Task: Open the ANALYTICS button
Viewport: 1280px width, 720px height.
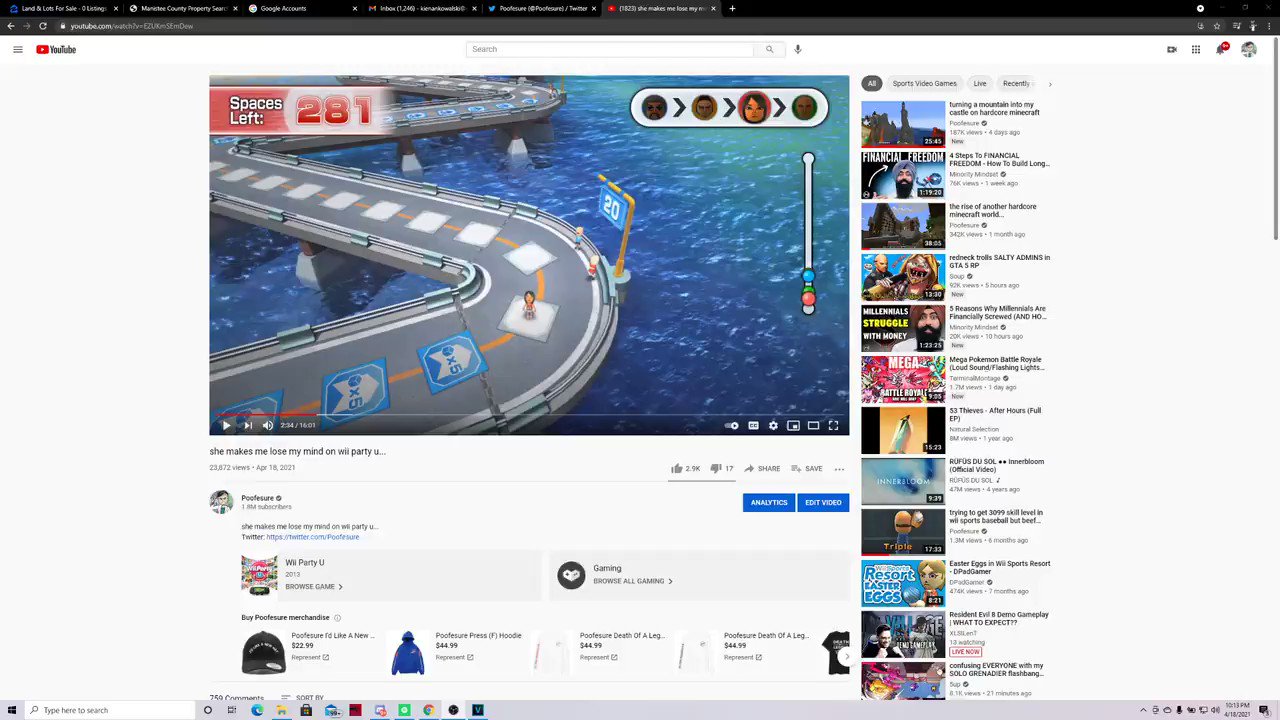Action: (769, 502)
